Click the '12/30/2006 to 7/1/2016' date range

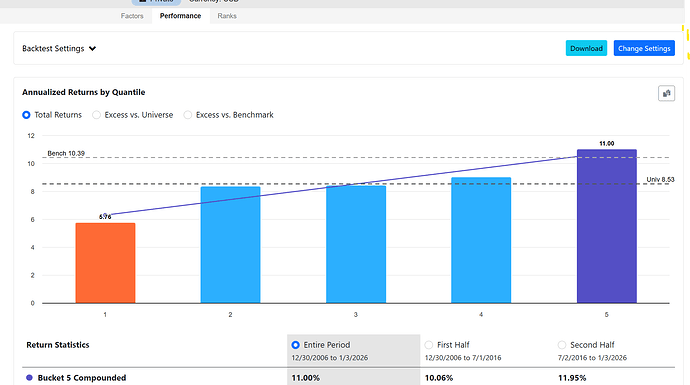point(463,358)
